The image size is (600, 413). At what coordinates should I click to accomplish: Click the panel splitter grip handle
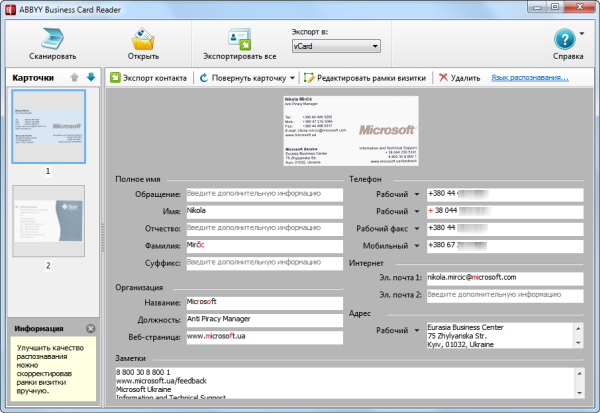point(103,238)
